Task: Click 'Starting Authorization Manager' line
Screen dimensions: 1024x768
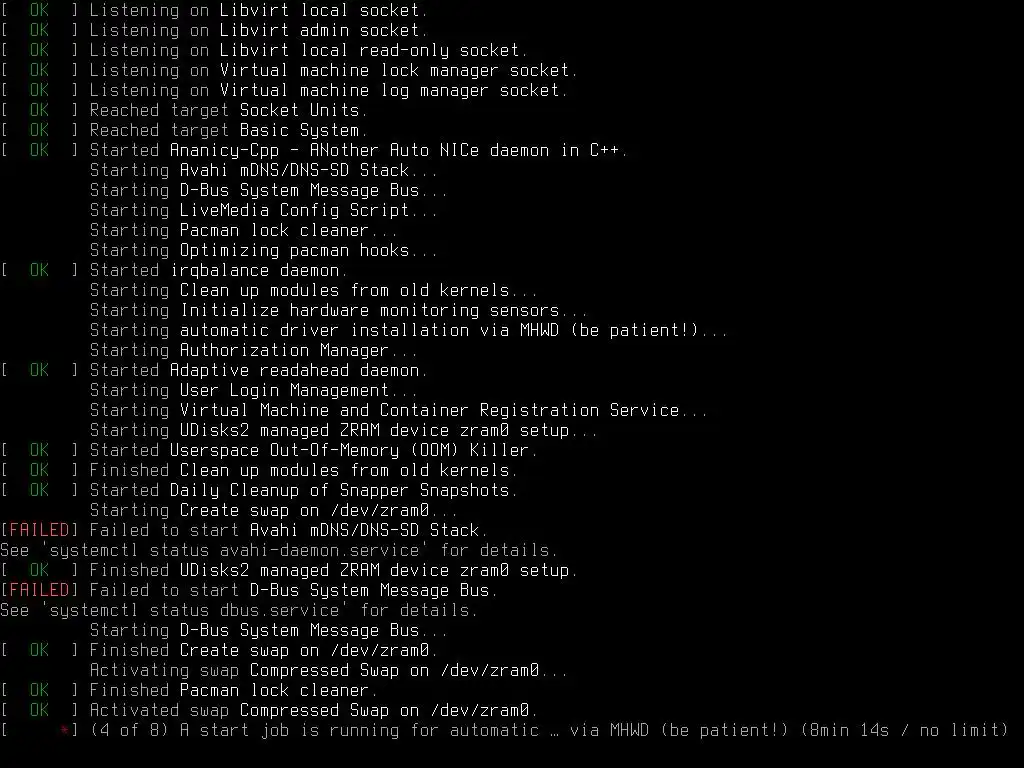Action: point(253,350)
